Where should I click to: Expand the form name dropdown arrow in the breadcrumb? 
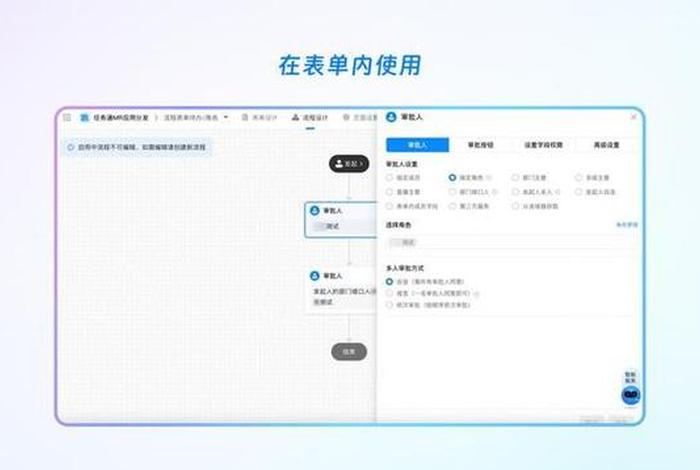coord(226,117)
